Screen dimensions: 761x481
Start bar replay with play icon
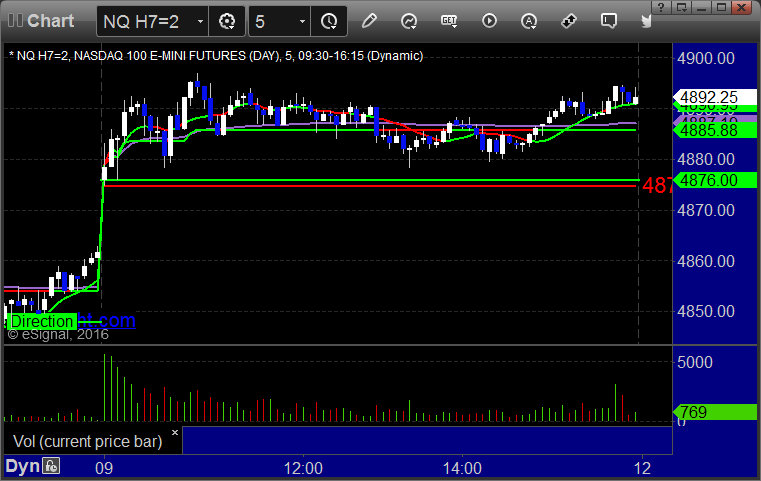[489, 21]
